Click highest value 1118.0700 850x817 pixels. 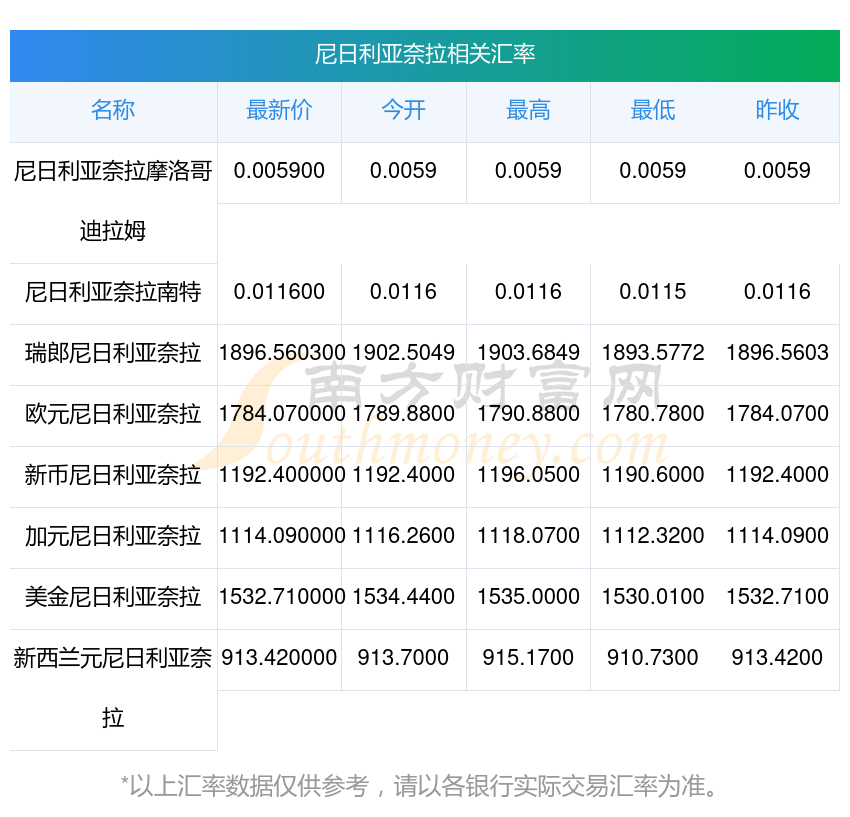coord(528,536)
